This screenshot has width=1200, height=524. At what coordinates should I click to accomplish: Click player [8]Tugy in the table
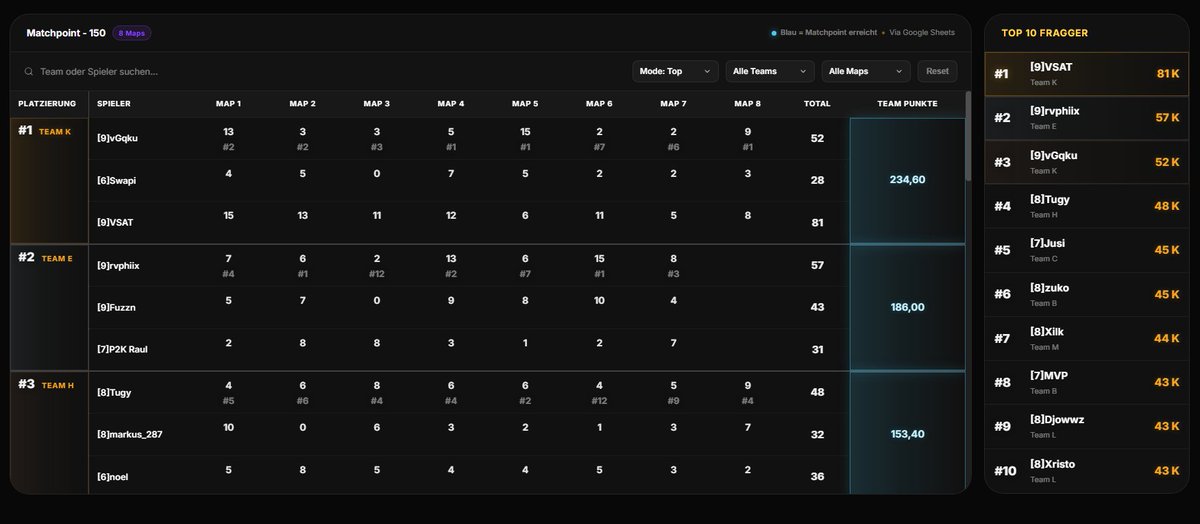click(114, 392)
